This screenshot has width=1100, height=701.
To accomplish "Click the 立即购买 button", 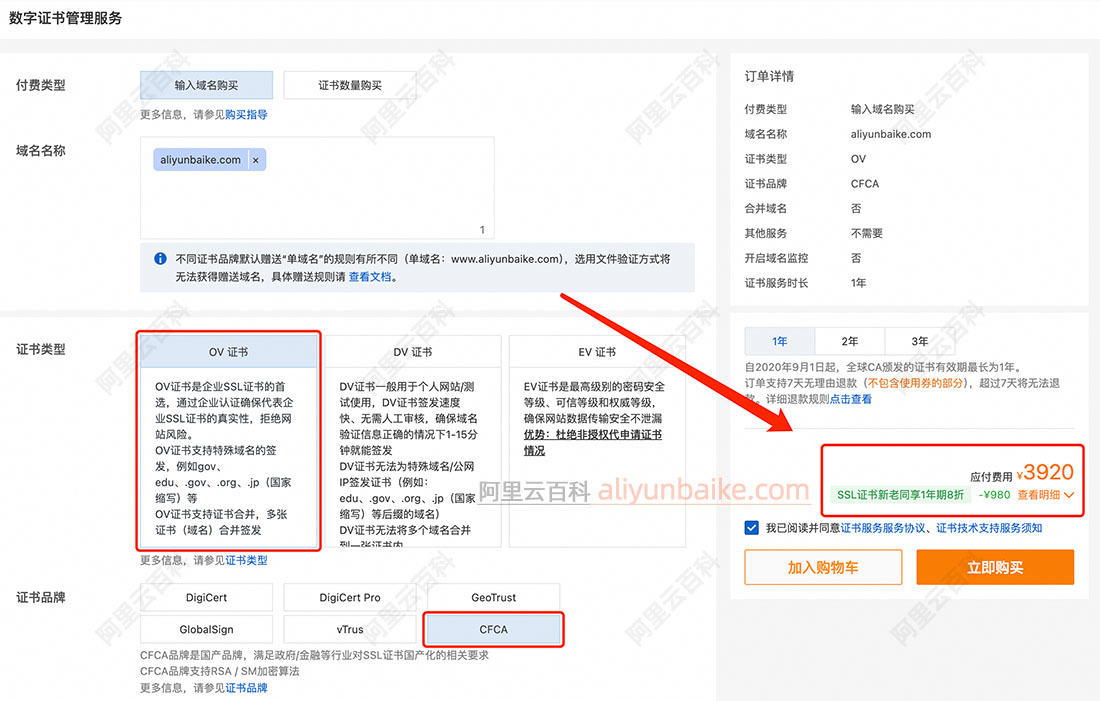I will [x=995, y=567].
